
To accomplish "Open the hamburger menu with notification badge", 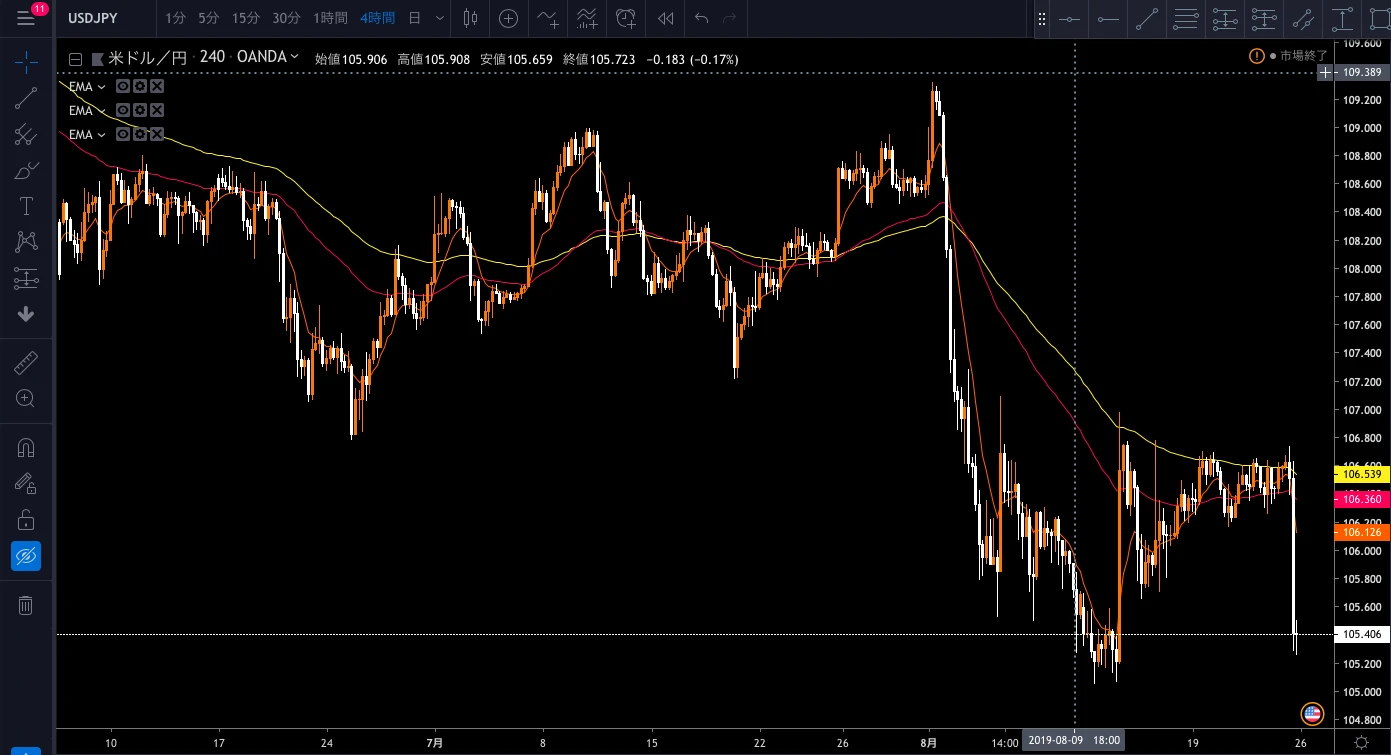I will tap(26, 18).
